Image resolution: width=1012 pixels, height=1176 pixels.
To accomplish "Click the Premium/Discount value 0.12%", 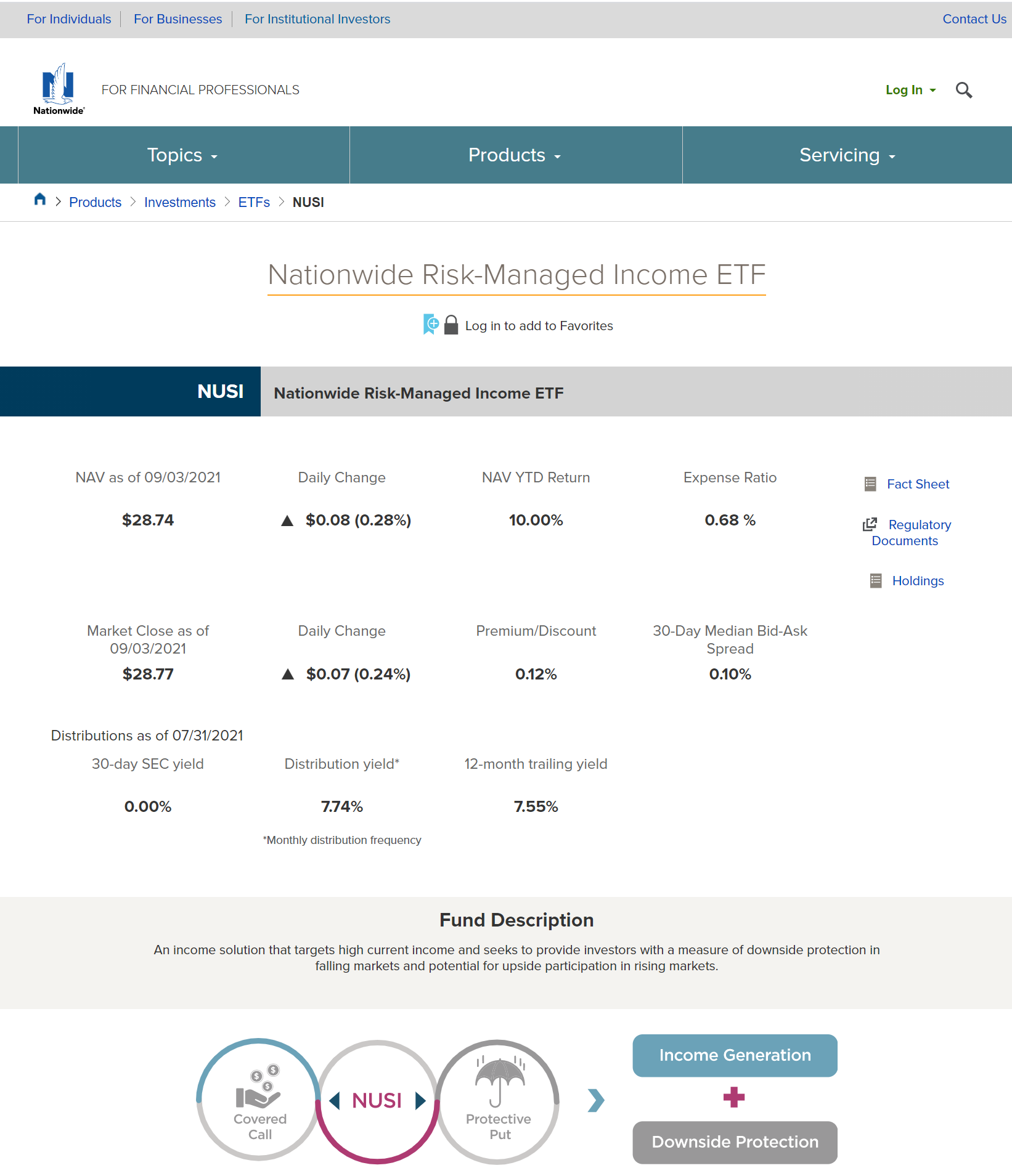I will pyautogui.click(x=536, y=674).
